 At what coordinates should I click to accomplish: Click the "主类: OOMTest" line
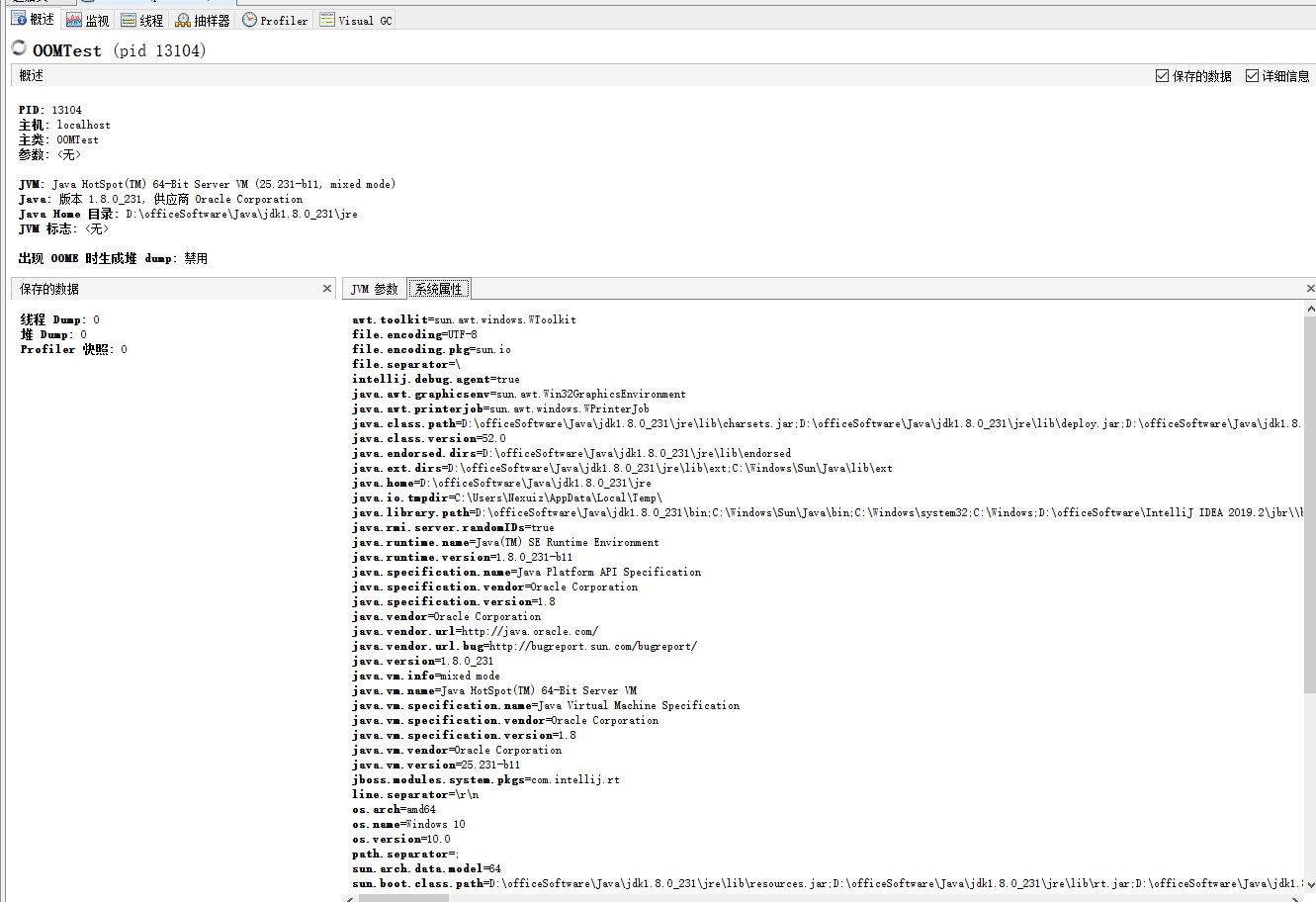click(58, 139)
